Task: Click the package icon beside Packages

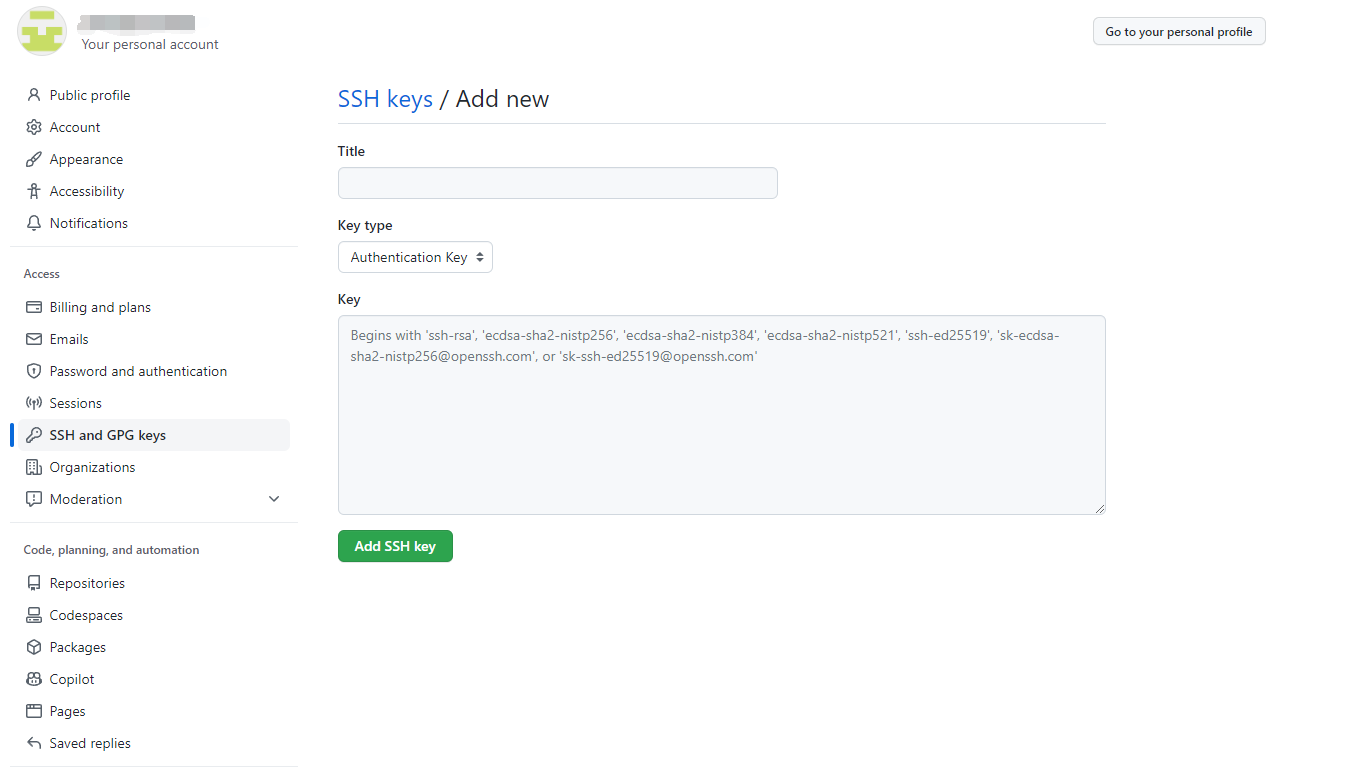Action: pyautogui.click(x=34, y=647)
